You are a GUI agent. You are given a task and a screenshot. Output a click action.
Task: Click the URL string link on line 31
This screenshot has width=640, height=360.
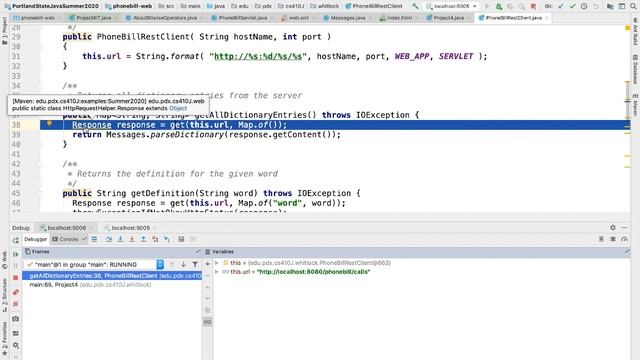coord(258,56)
